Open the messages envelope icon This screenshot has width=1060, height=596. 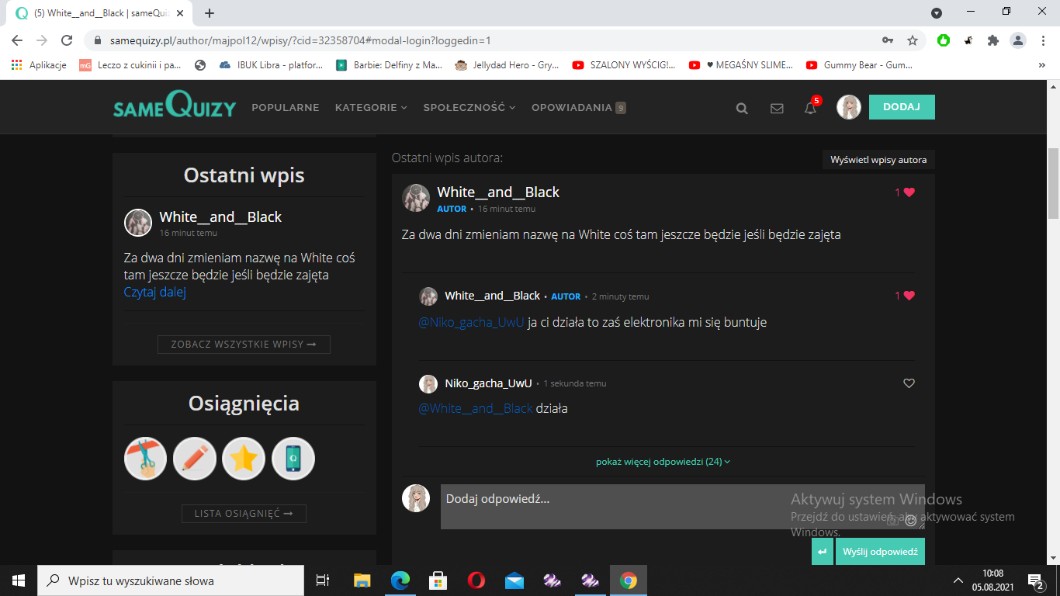point(777,108)
